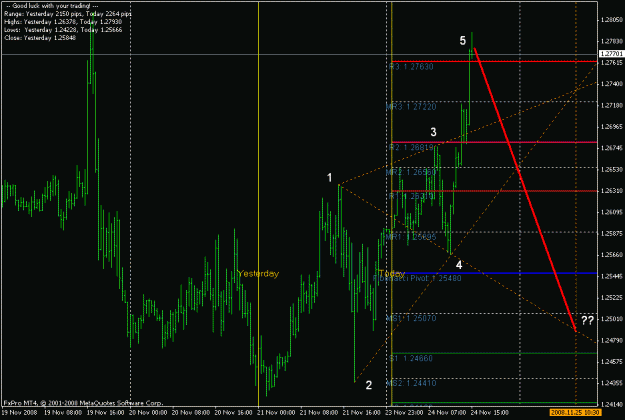This screenshot has width=625, height=420.
Task: Click the yellow Today label
Action: 392,273
